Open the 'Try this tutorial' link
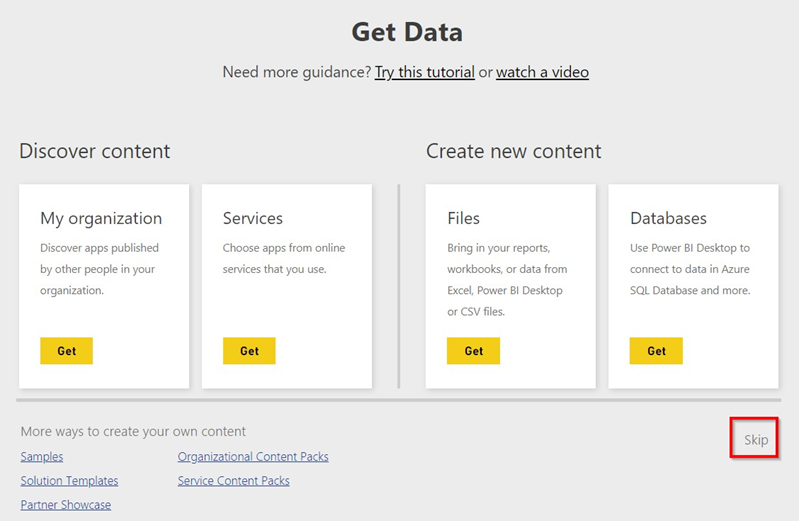Image resolution: width=799 pixels, height=521 pixels. [424, 72]
